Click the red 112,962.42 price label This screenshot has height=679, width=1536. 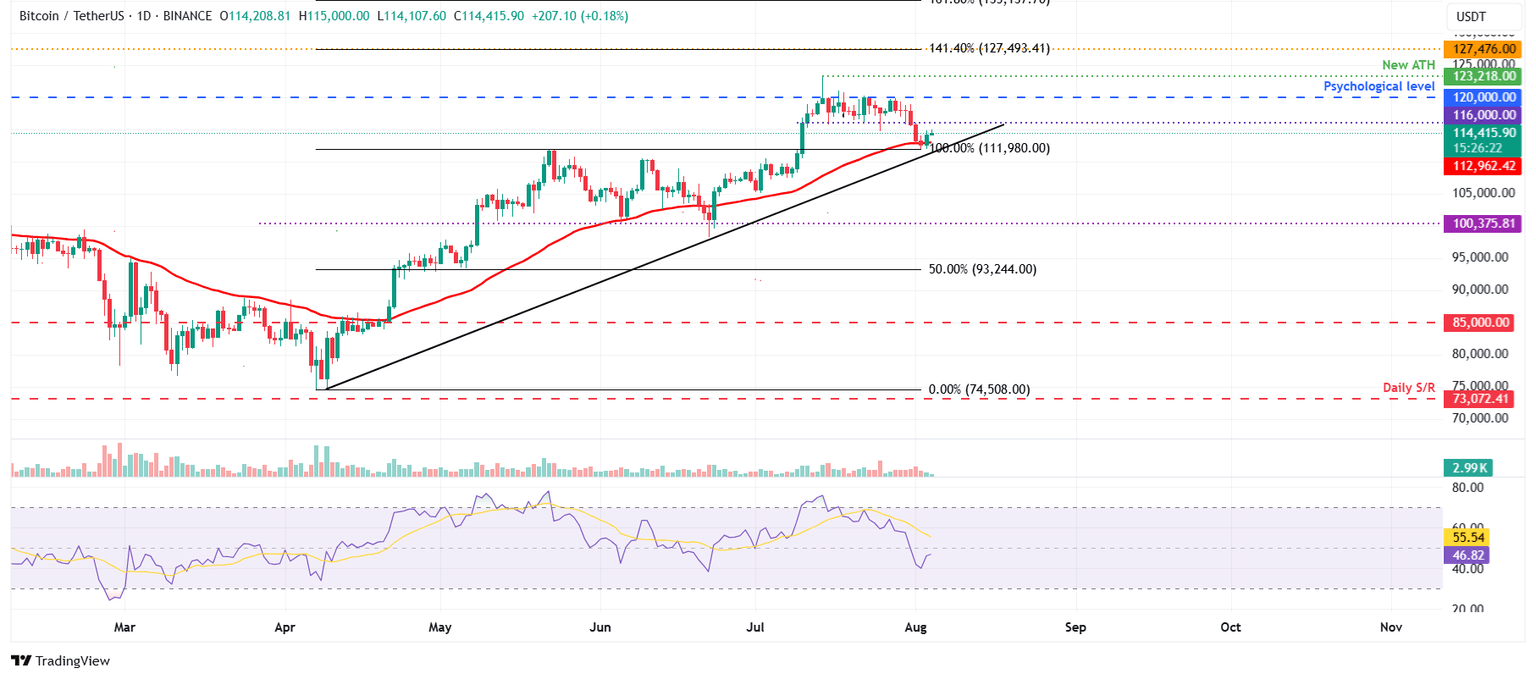[1483, 167]
